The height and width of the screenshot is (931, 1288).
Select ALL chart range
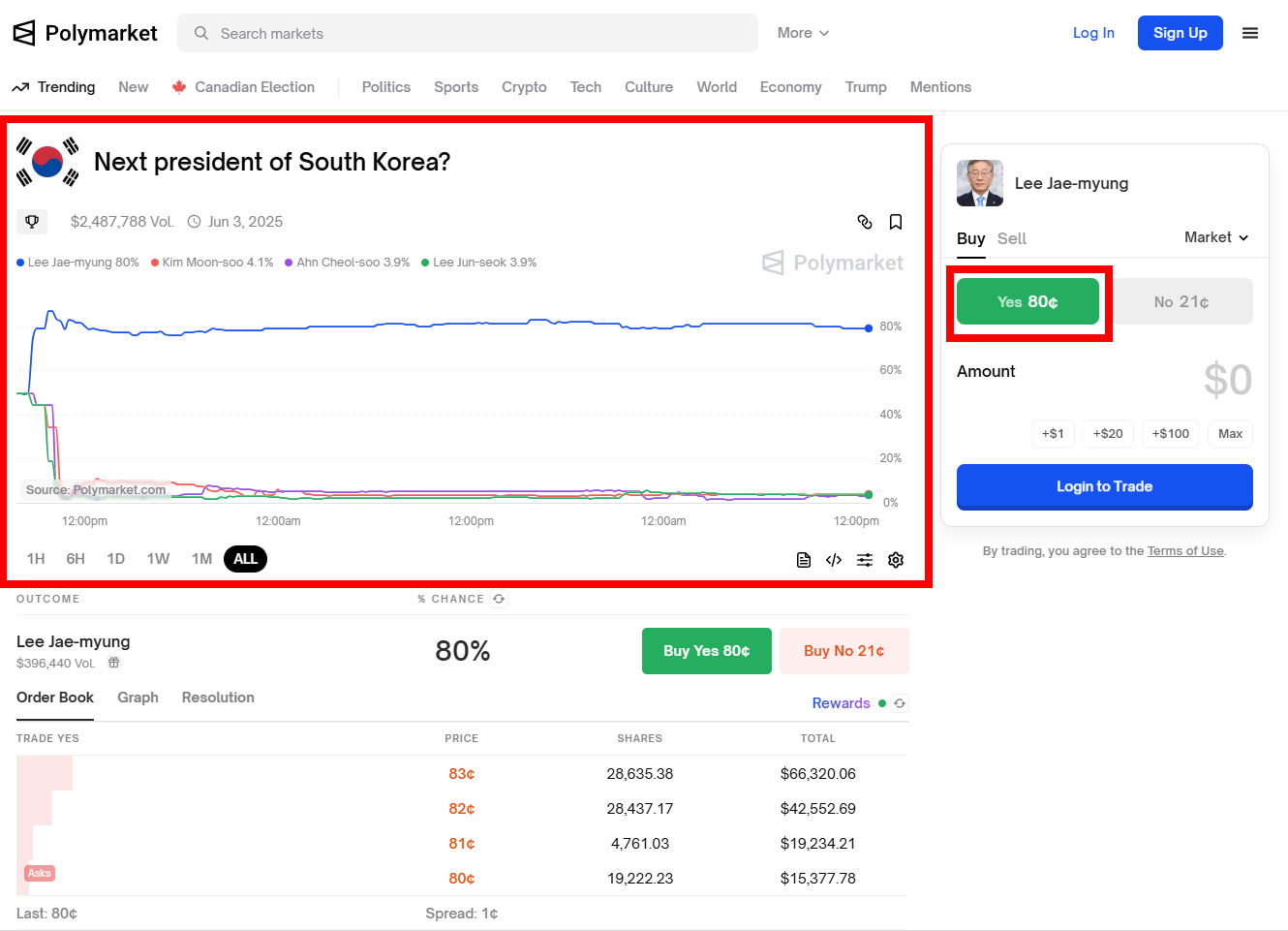pos(246,559)
